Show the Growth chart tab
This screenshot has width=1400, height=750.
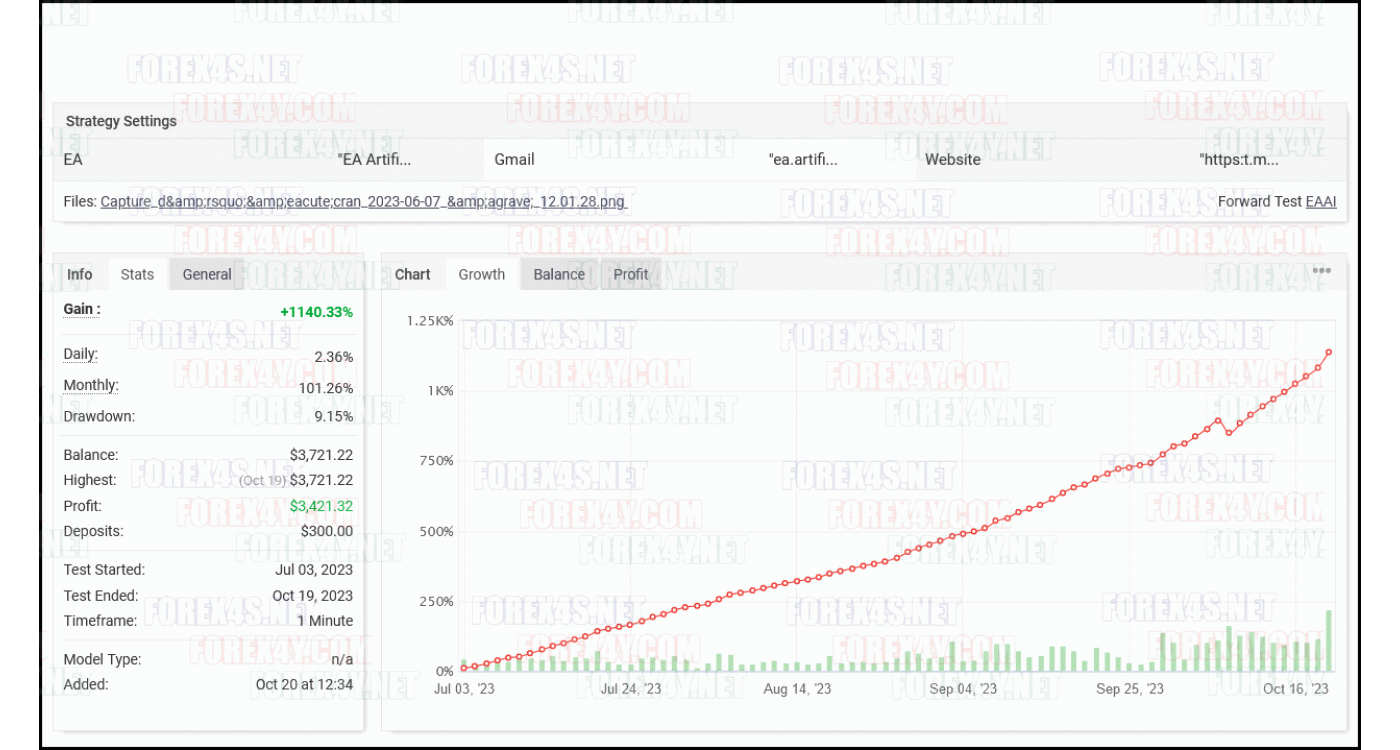[x=481, y=274]
